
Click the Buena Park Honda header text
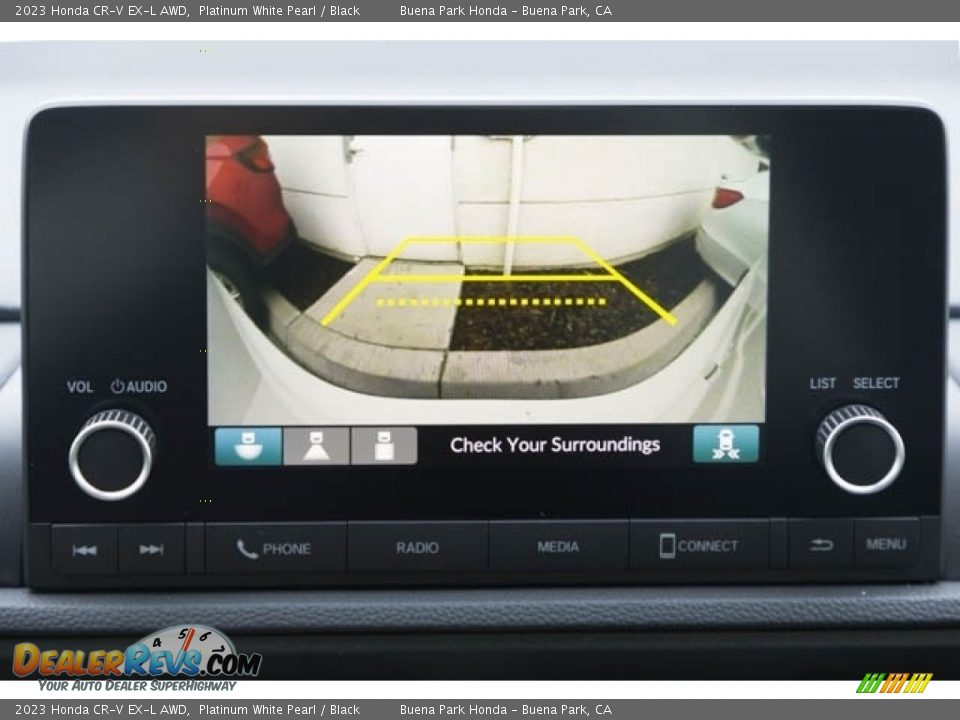point(505,11)
